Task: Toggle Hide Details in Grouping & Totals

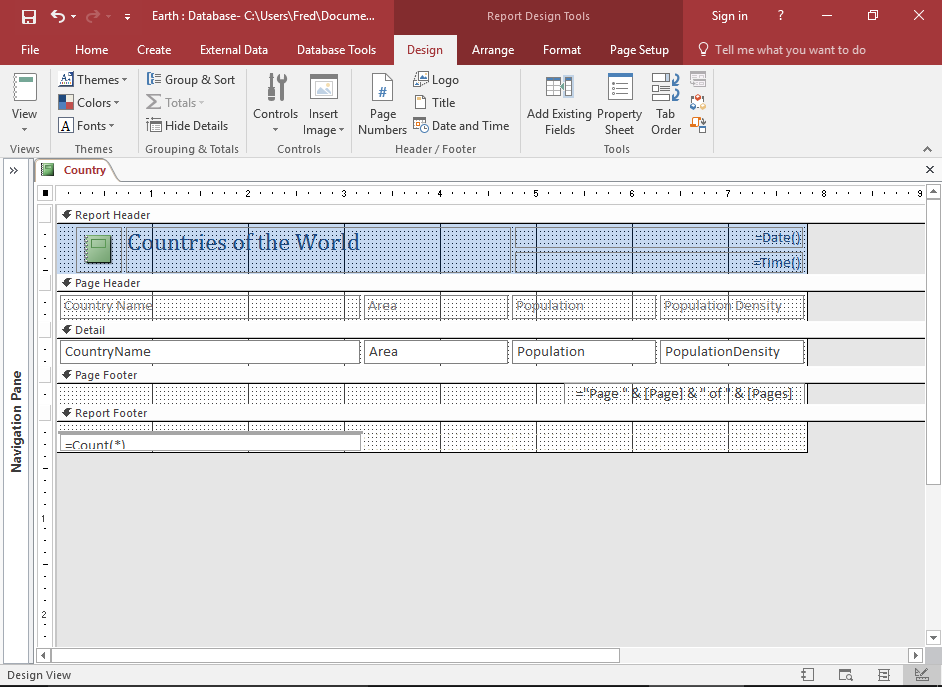Action: [x=188, y=125]
